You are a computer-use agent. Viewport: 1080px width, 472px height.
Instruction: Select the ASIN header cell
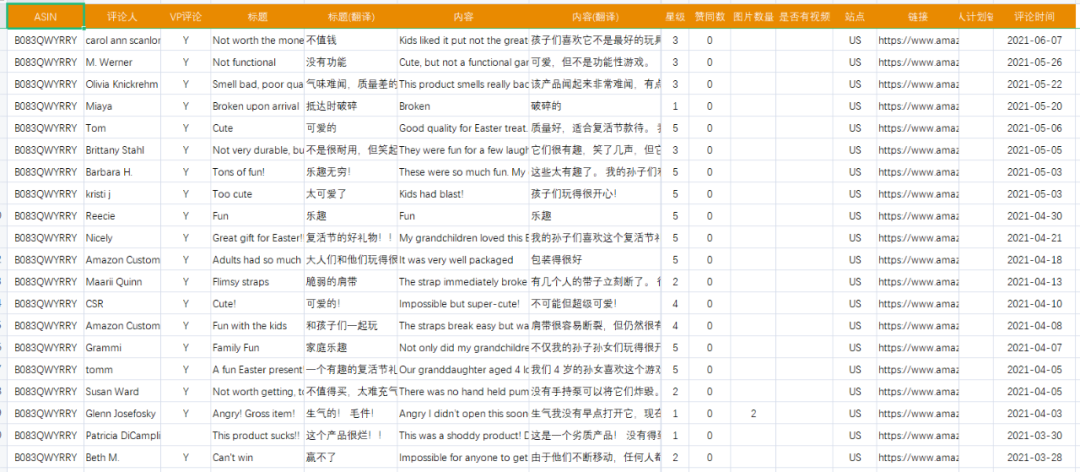(x=45, y=17)
